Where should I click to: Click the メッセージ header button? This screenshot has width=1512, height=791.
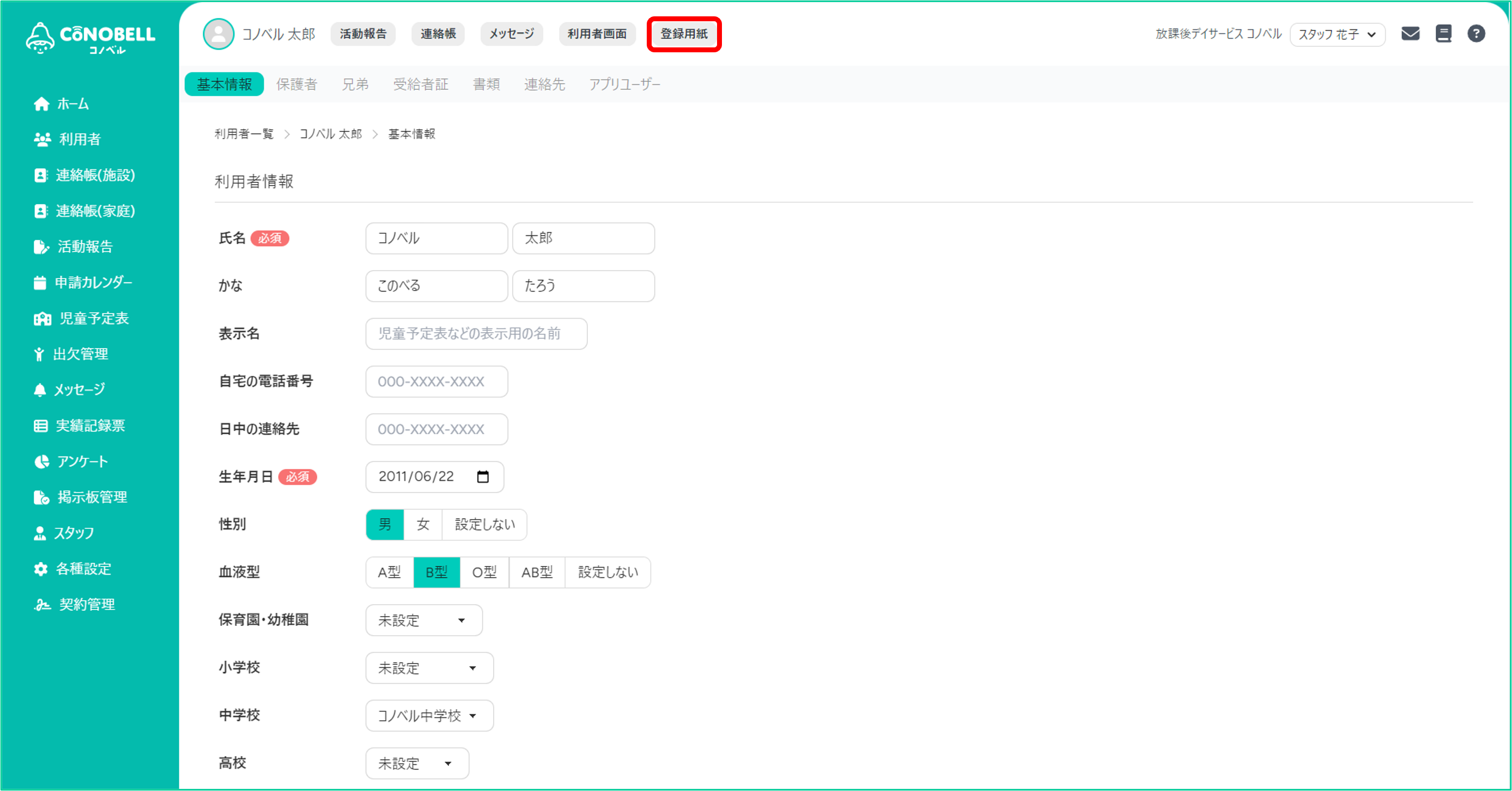[x=511, y=34]
